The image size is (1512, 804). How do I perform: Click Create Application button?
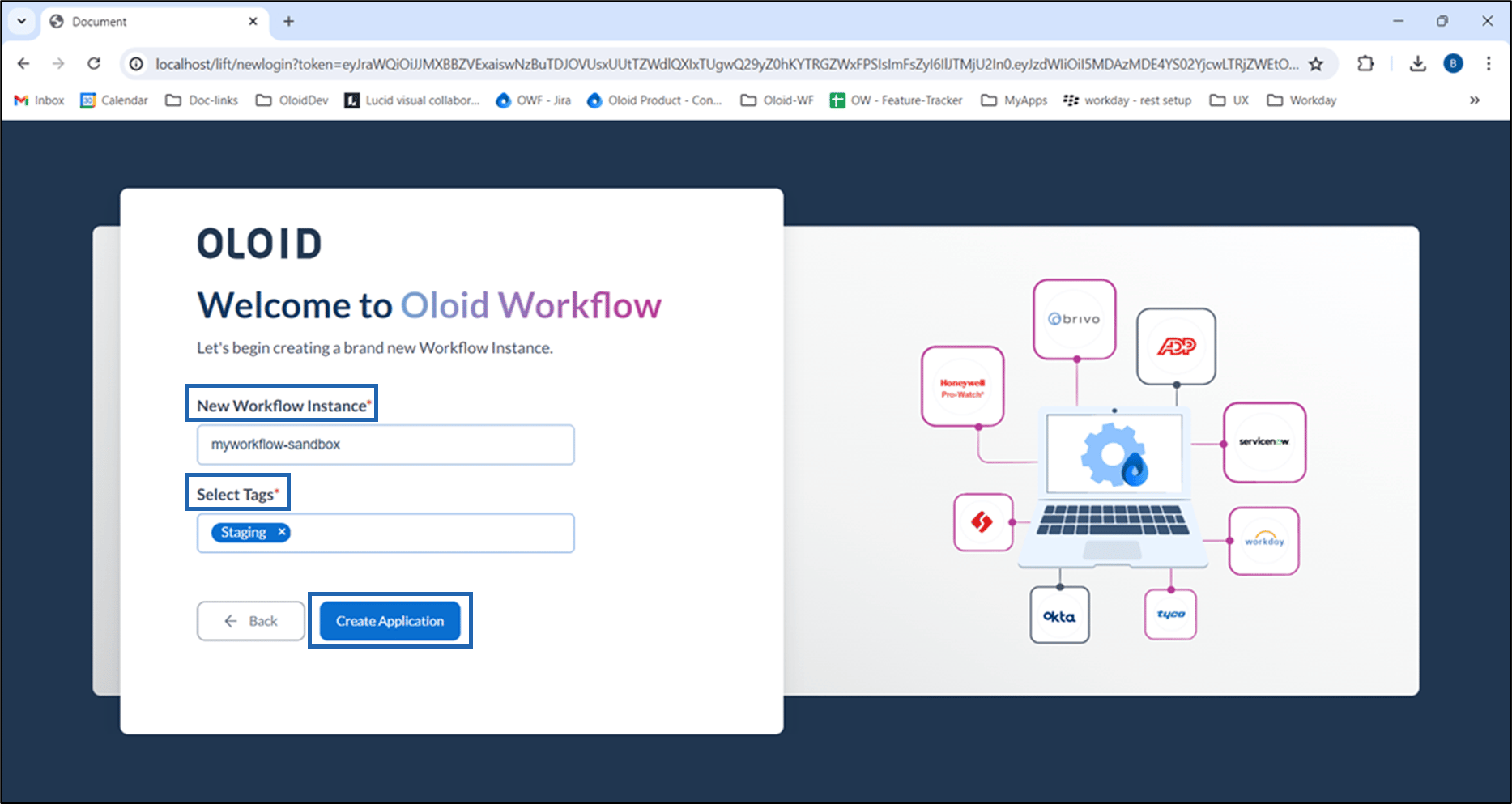[390, 621]
